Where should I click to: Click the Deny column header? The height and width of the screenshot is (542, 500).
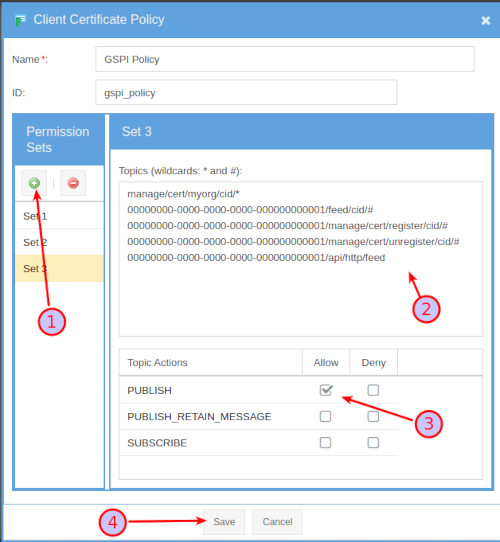point(373,362)
